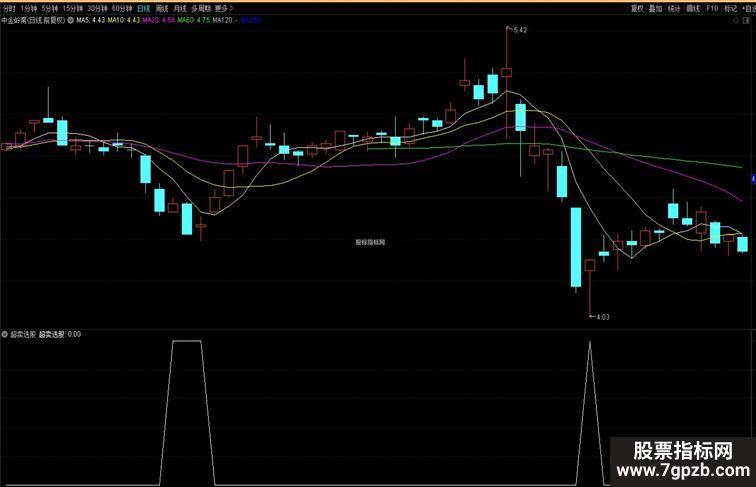The image size is (756, 487).
Task: Click the 5.42 high price marker
Action: point(518,30)
